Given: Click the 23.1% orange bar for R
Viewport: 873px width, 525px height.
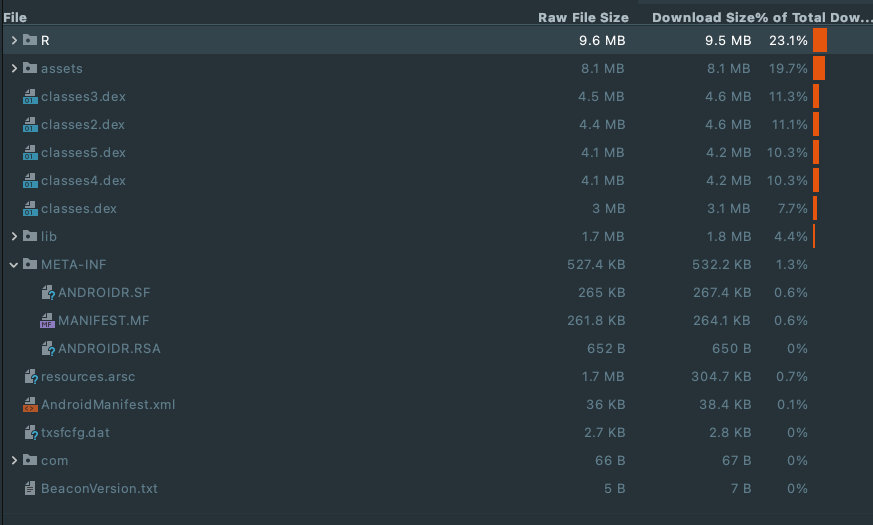Looking at the screenshot, I should click(820, 41).
